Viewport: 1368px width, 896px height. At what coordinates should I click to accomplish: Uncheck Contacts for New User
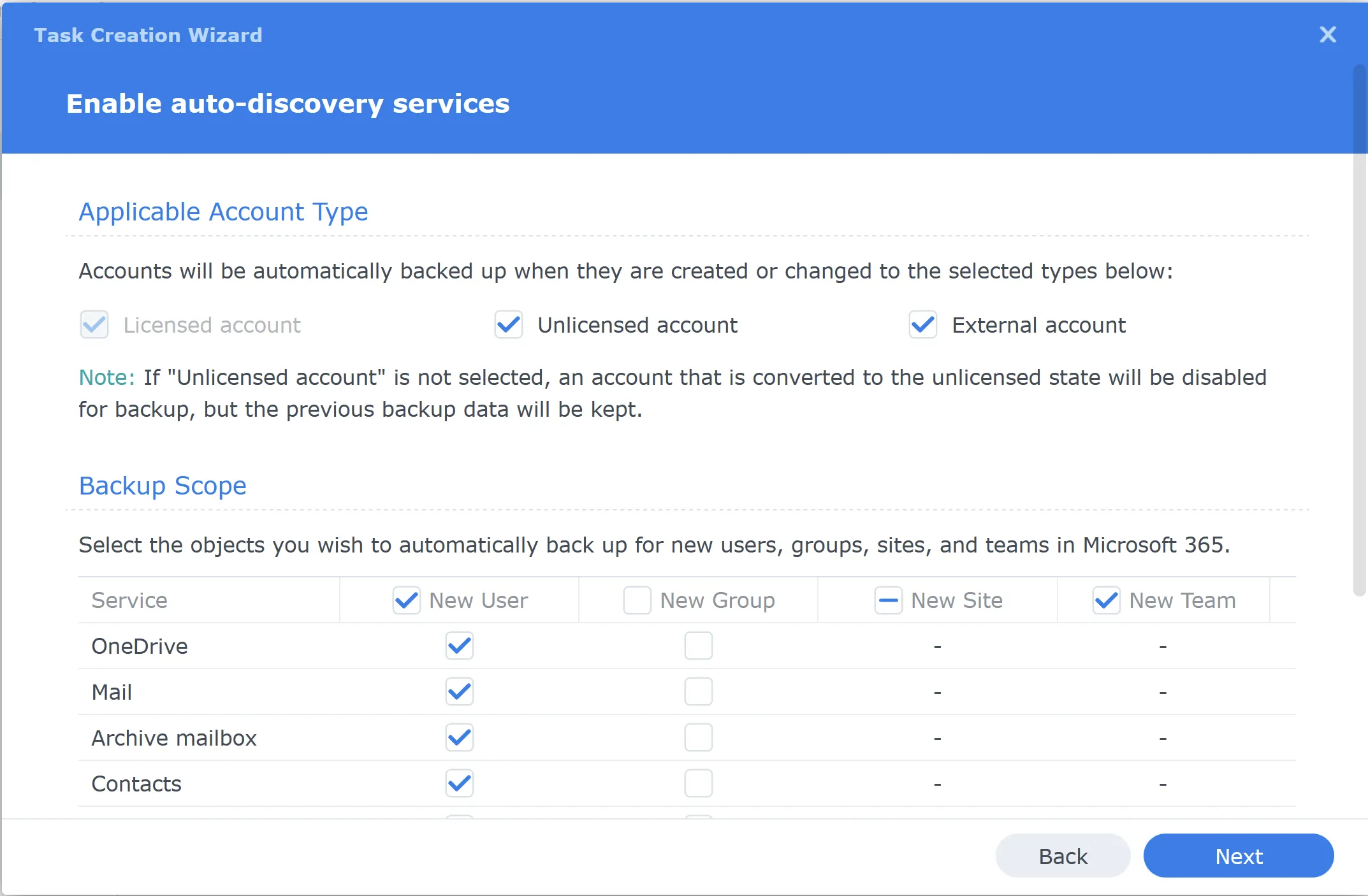click(x=459, y=784)
